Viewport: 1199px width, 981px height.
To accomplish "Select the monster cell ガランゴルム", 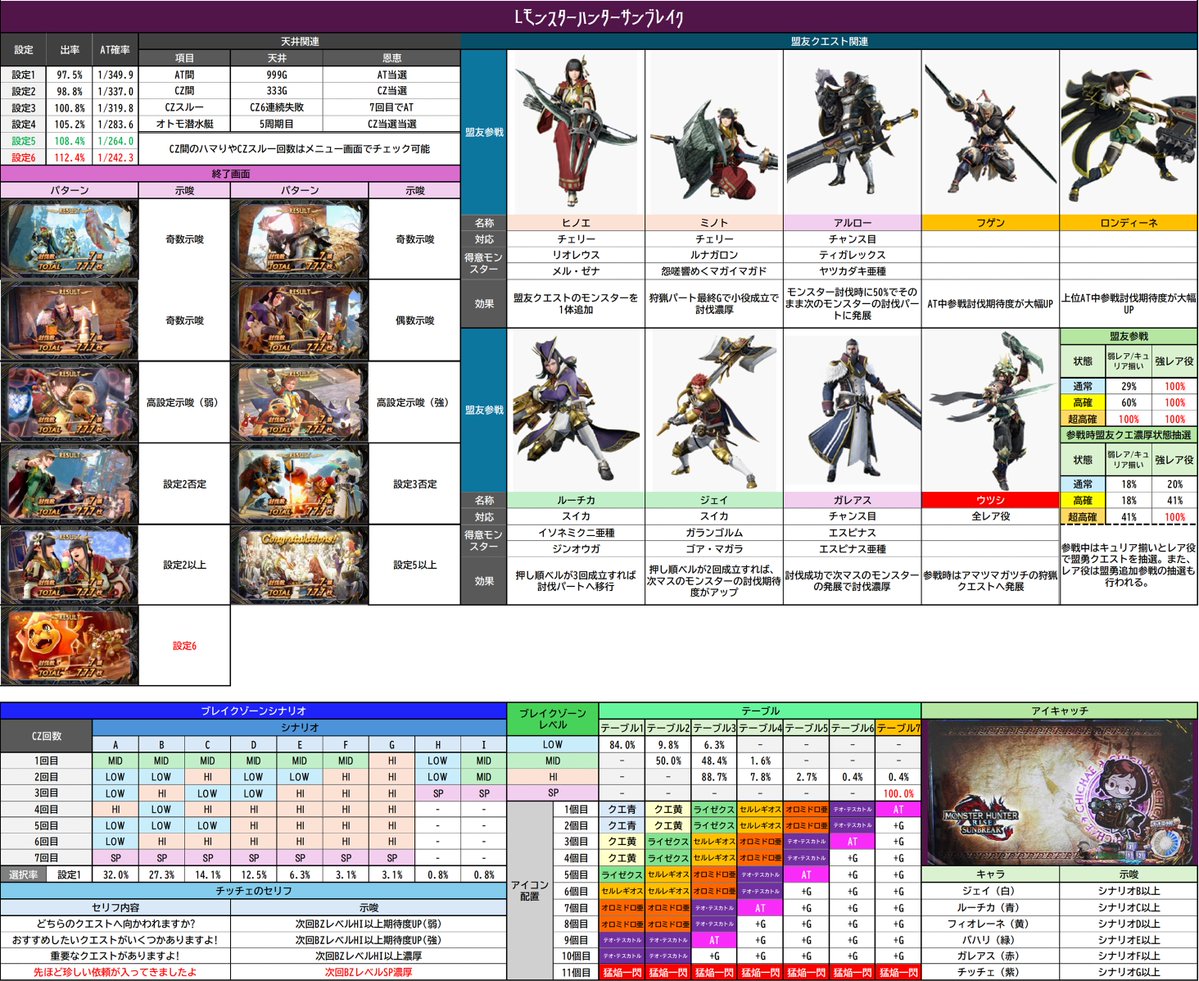I will [x=714, y=533].
